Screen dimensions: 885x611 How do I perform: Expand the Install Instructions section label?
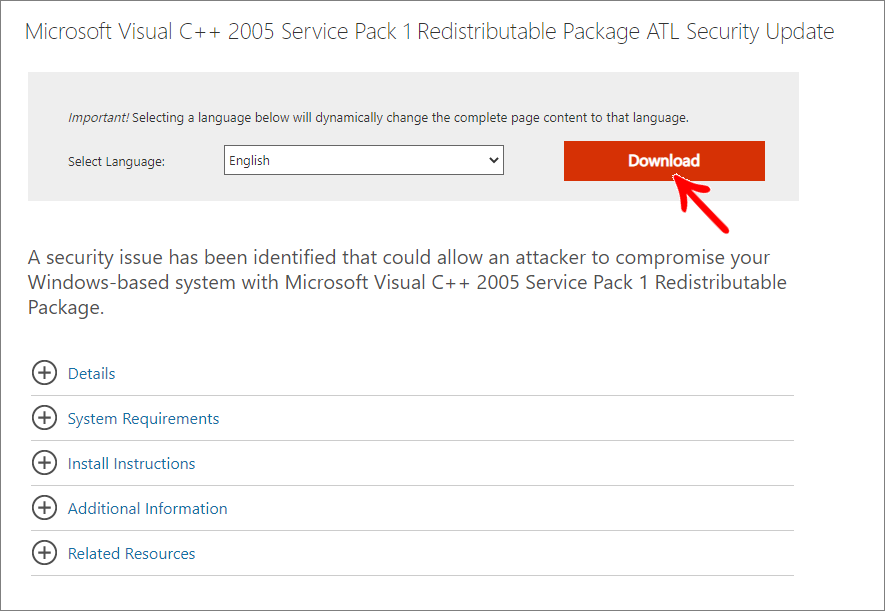(131, 464)
